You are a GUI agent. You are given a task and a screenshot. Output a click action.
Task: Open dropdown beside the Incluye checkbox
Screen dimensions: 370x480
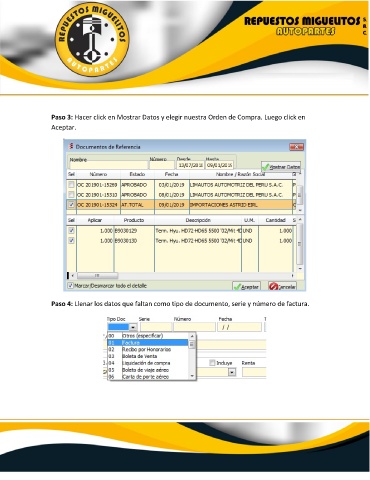(x=232, y=372)
